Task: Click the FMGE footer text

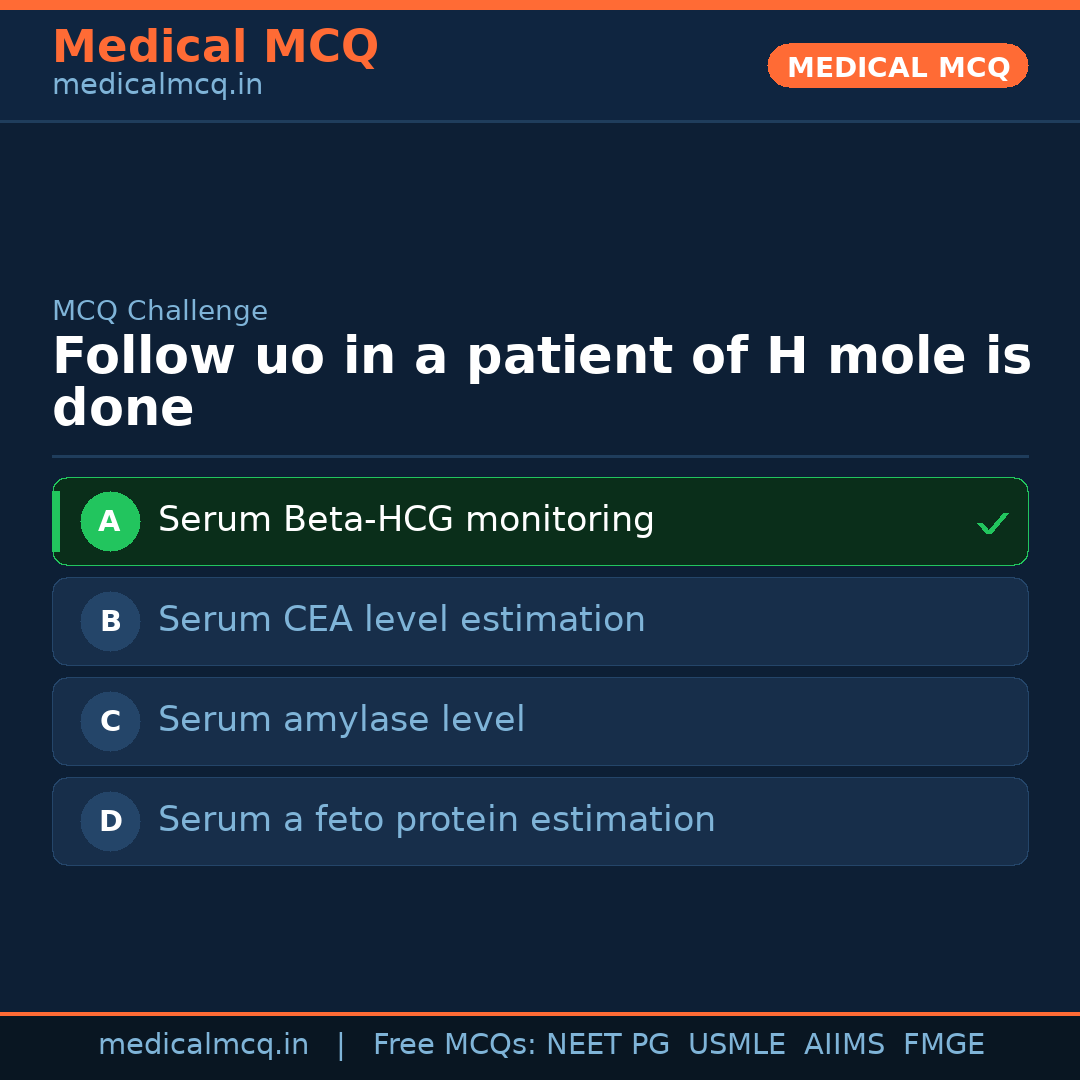Action: coord(943,1045)
